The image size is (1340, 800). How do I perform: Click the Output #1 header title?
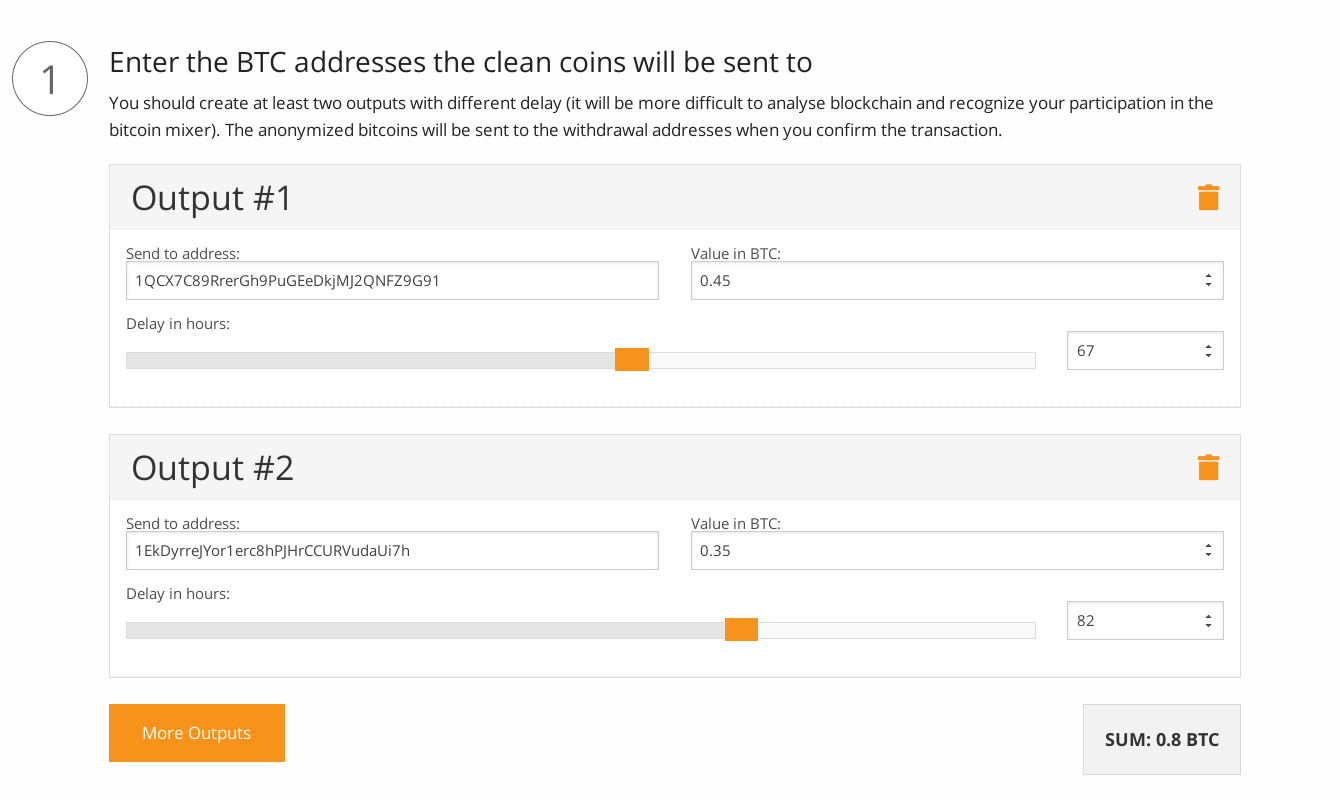(x=212, y=197)
